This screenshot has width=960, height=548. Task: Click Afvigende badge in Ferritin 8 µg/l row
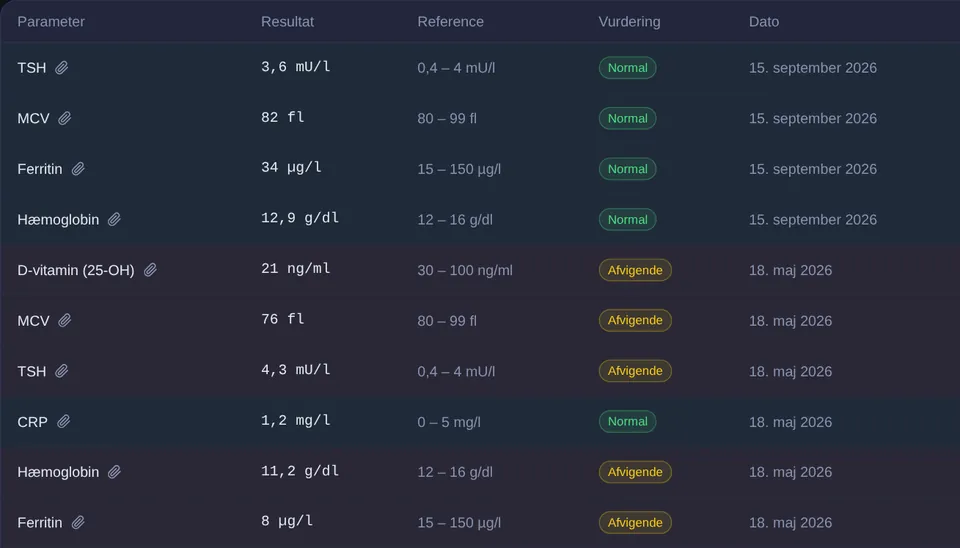click(x=635, y=522)
